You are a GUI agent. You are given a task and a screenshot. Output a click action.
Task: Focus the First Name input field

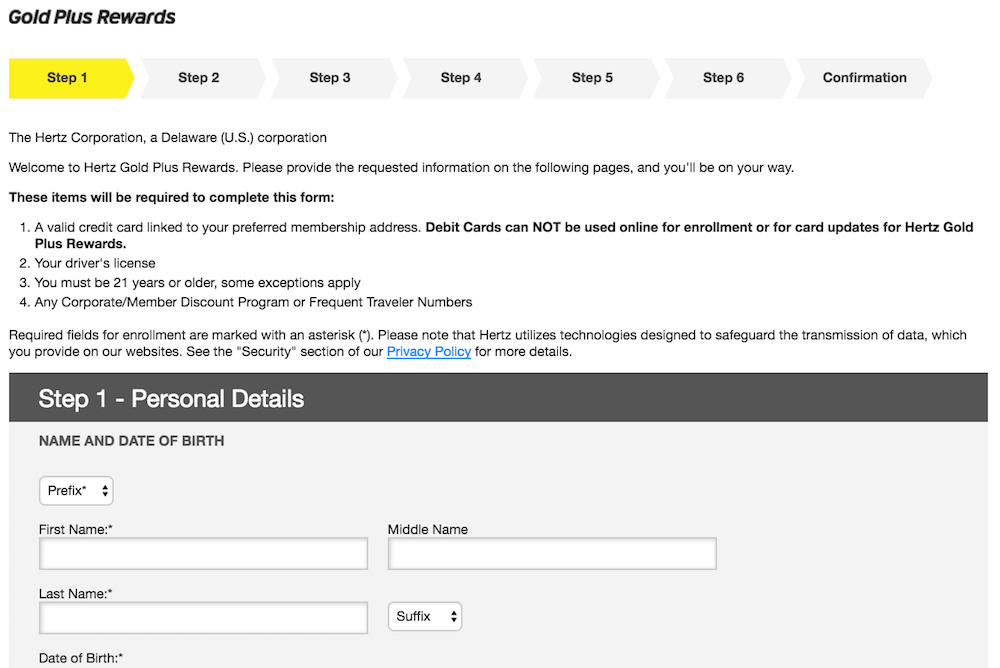pos(203,553)
